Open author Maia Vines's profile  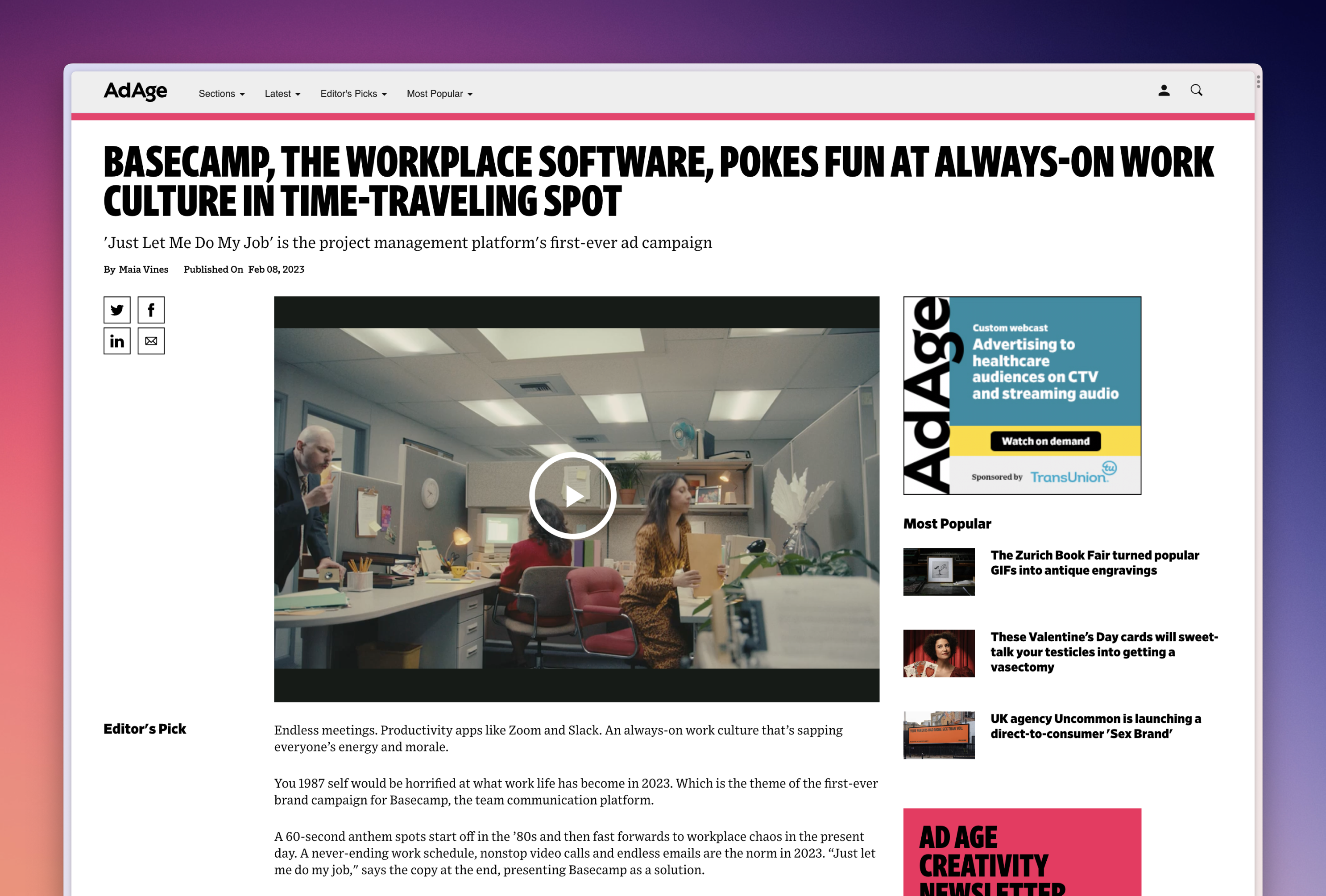tap(144, 269)
